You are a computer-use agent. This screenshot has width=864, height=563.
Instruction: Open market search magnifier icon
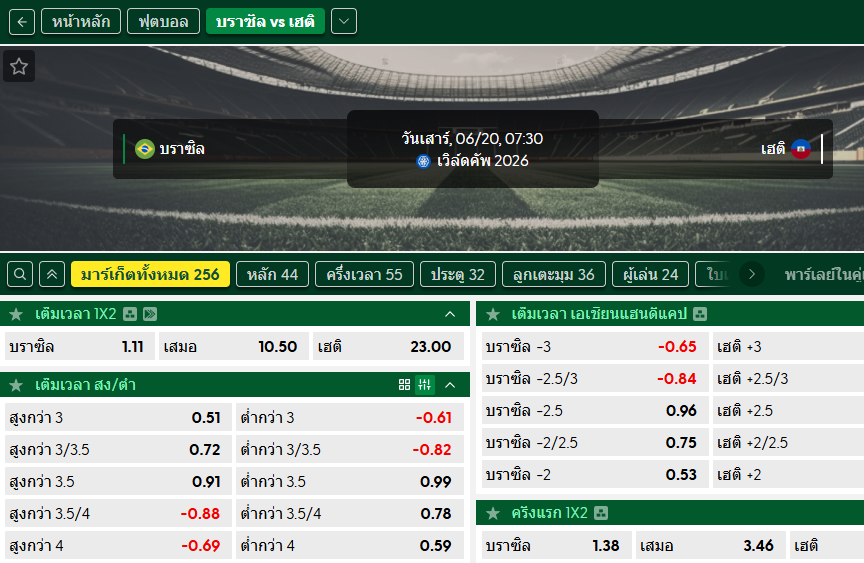(20, 274)
